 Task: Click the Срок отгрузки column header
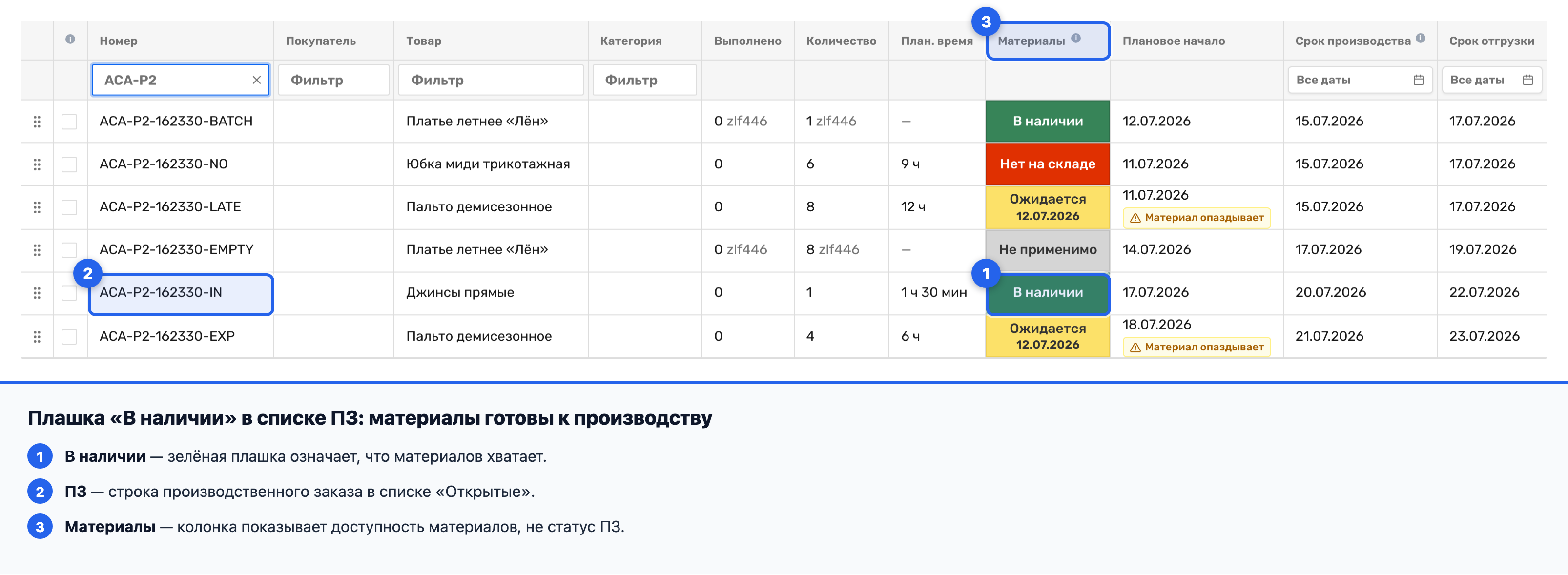pos(1491,41)
